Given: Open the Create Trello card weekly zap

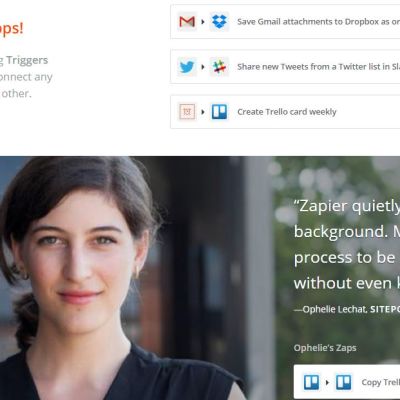Looking at the screenshot, I should pos(285,112).
